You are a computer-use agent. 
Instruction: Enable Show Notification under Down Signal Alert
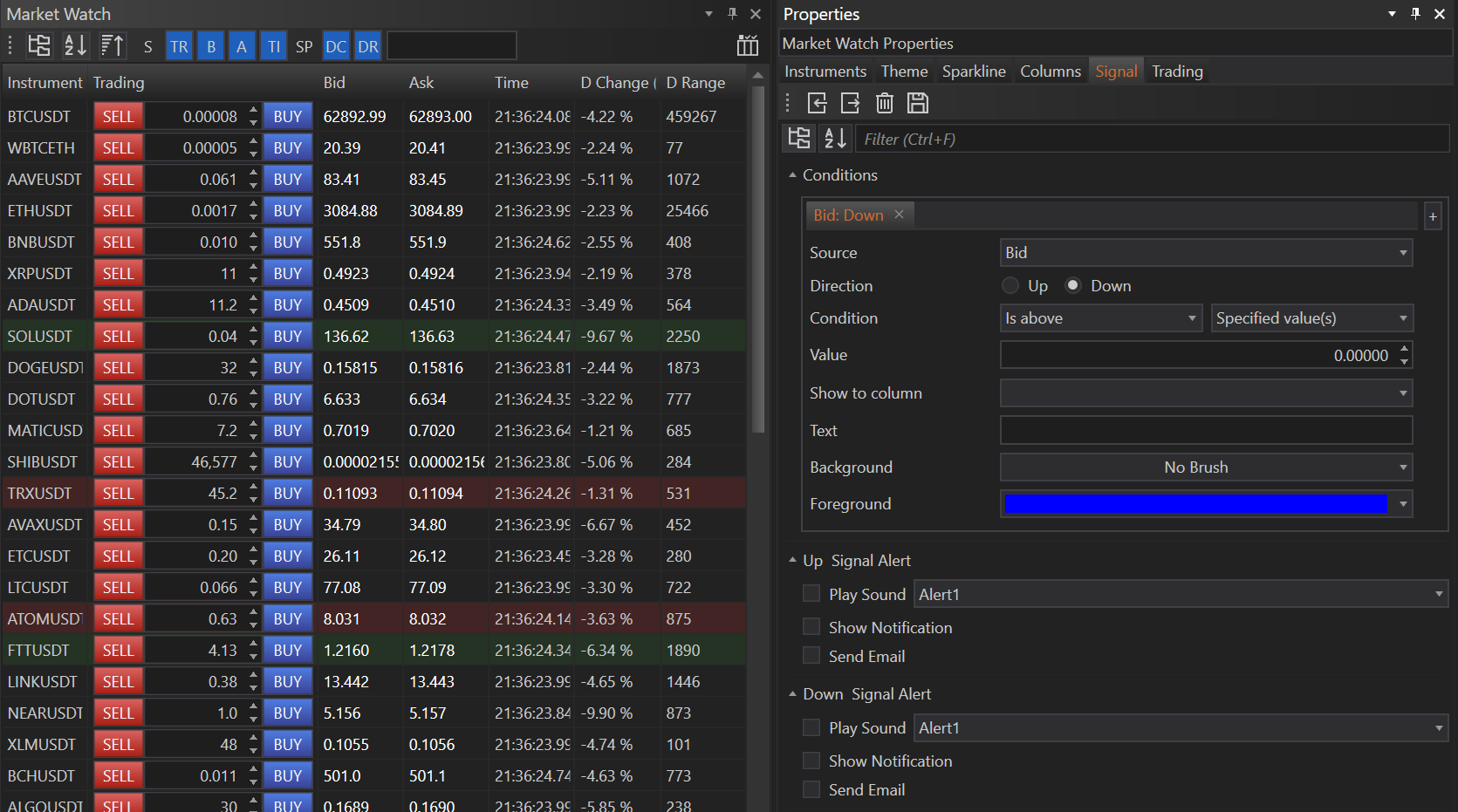point(811,761)
